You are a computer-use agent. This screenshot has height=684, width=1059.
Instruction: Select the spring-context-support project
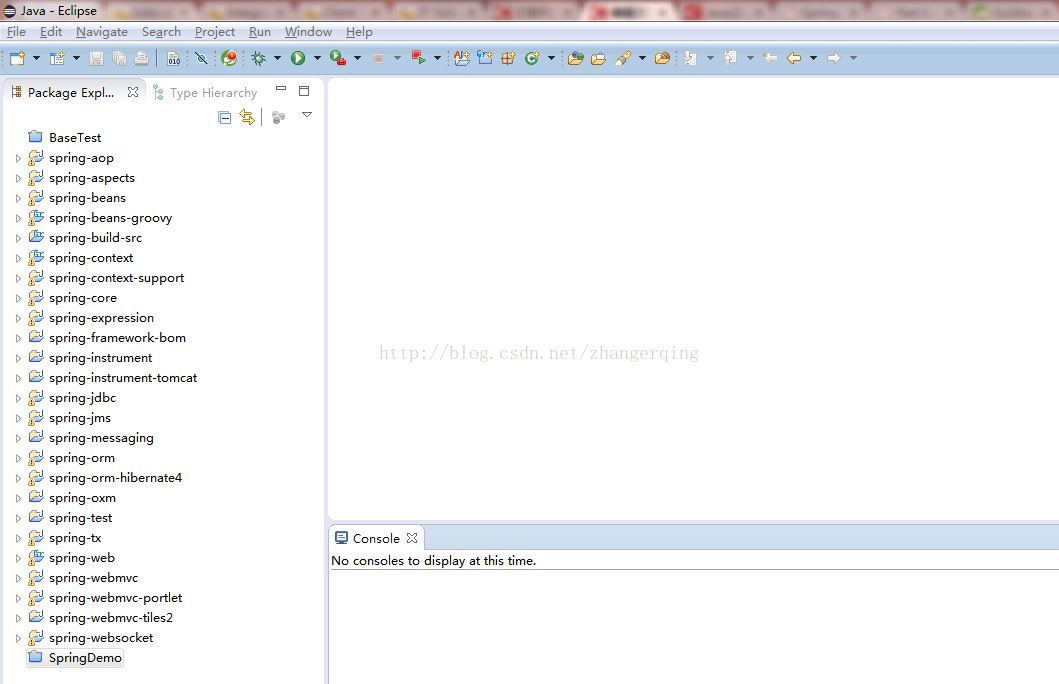pyautogui.click(x=106, y=278)
